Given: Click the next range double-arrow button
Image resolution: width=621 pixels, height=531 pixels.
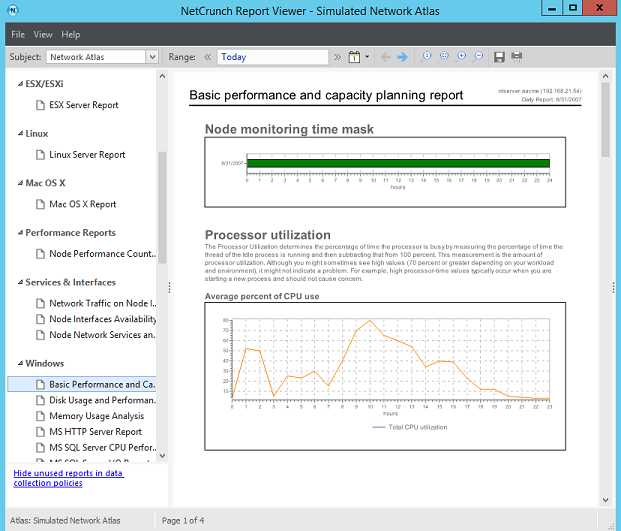Looking at the screenshot, I should point(337,57).
